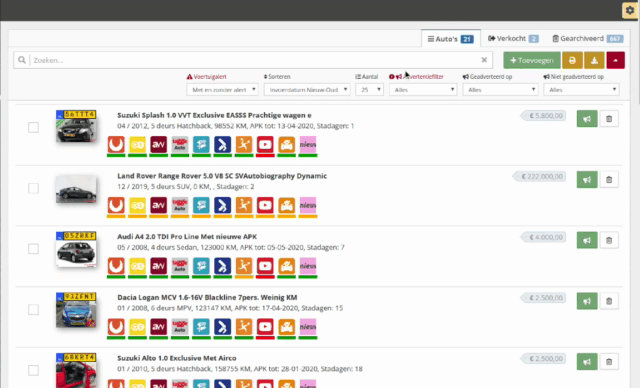Click the orange figure icon on the Audi A4 row
The height and width of the screenshot is (388, 640).
pos(244,266)
